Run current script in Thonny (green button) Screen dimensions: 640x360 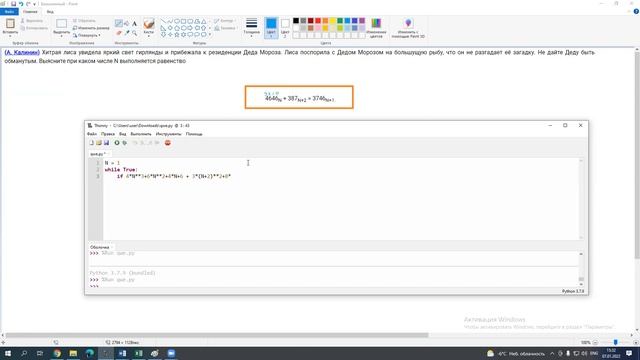[117, 143]
